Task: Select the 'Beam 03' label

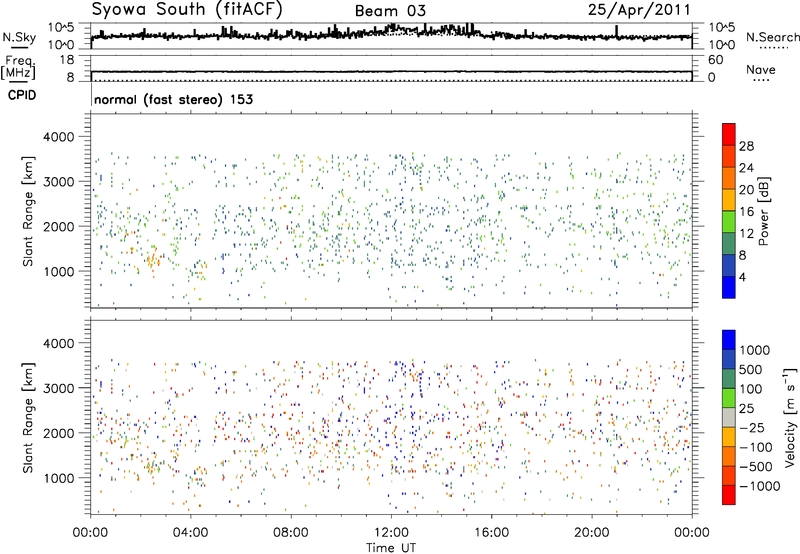Action: point(390,11)
